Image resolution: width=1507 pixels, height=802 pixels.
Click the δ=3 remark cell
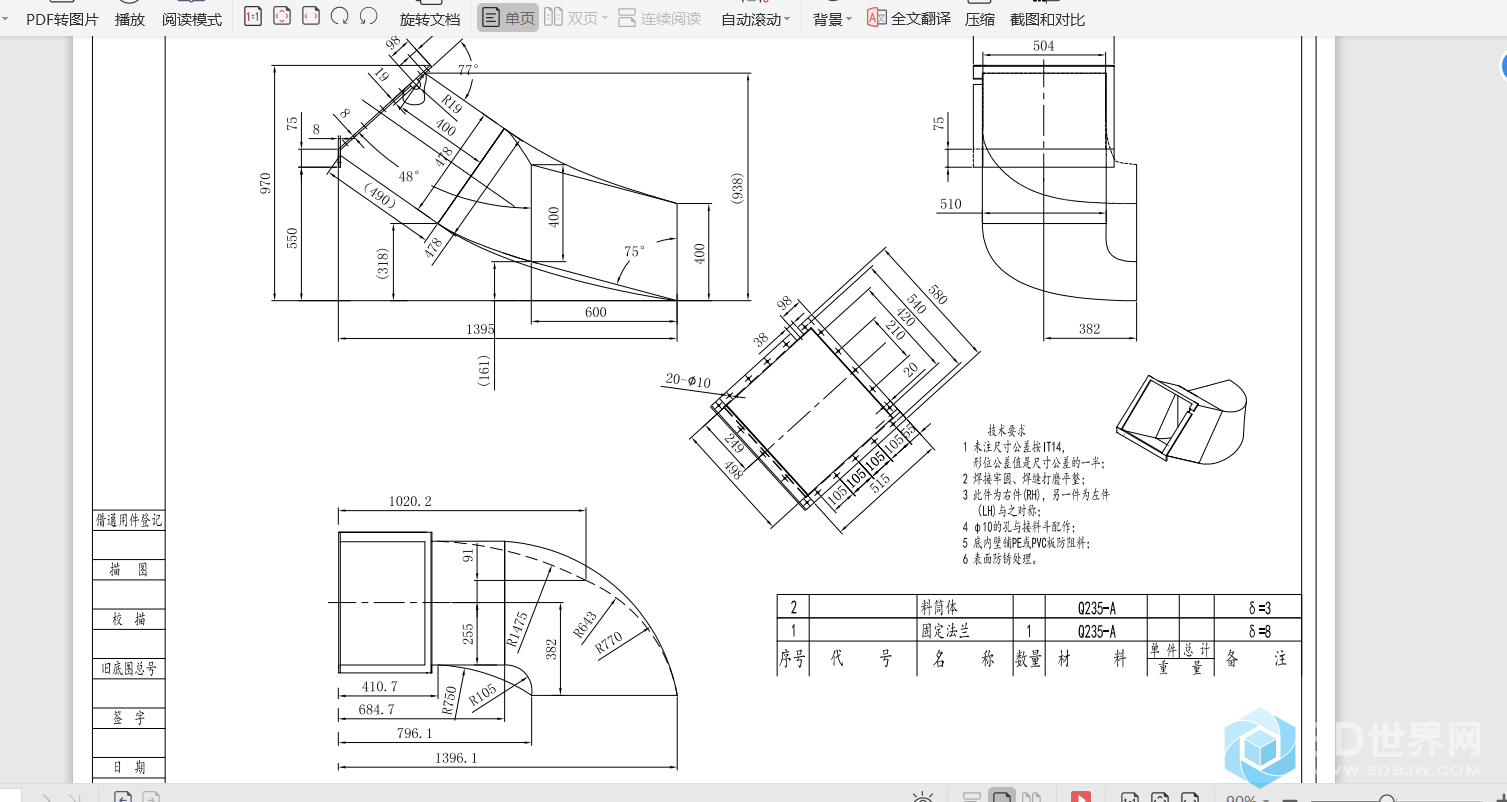coord(1258,607)
